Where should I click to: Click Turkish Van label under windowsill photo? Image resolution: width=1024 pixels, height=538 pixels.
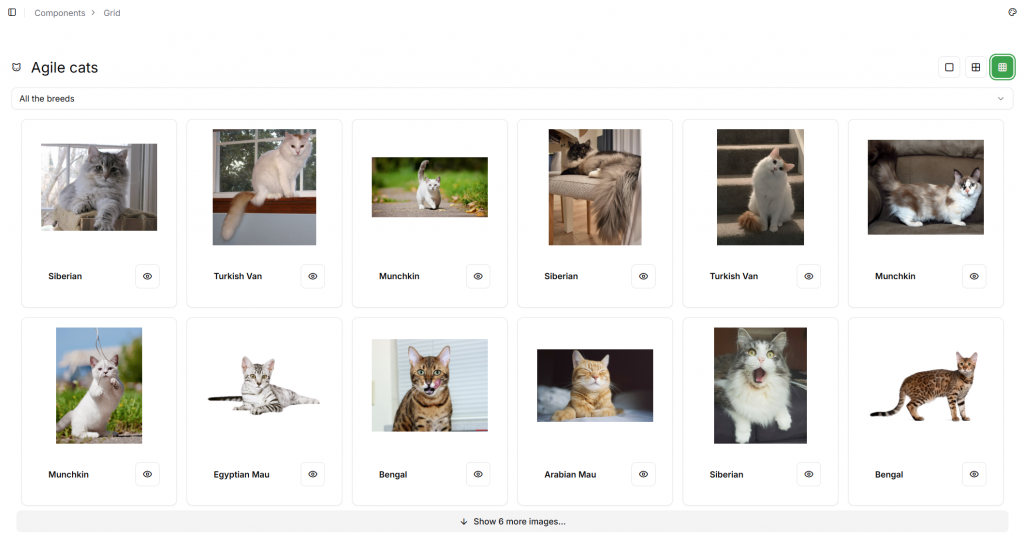coord(238,276)
